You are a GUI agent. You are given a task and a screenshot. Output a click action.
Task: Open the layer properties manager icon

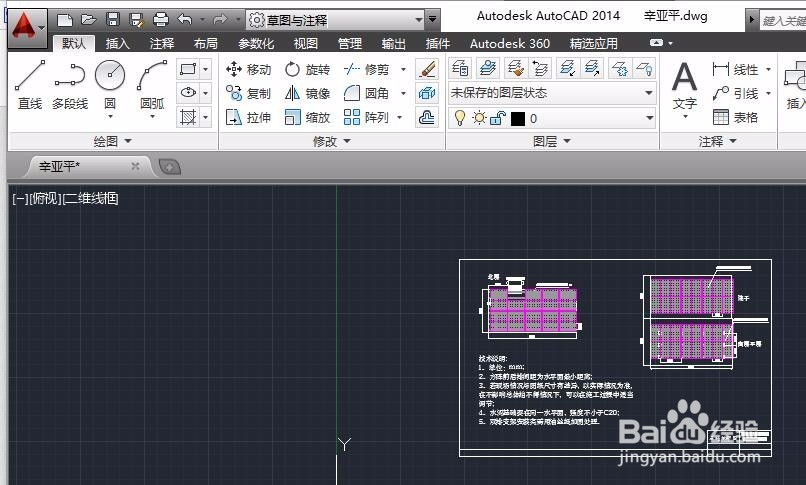pyautogui.click(x=460, y=68)
